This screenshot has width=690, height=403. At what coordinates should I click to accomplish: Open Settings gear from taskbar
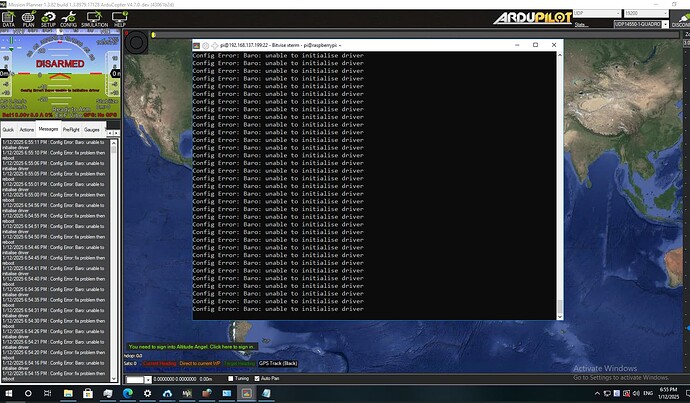147,393
